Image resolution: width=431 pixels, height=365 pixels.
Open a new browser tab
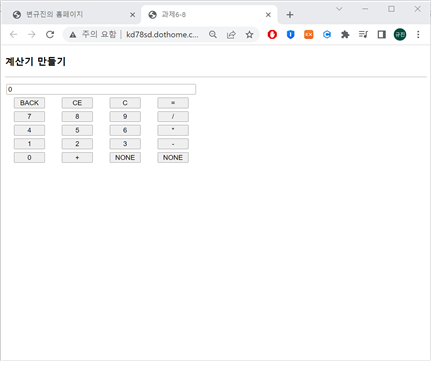pos(290,15)
